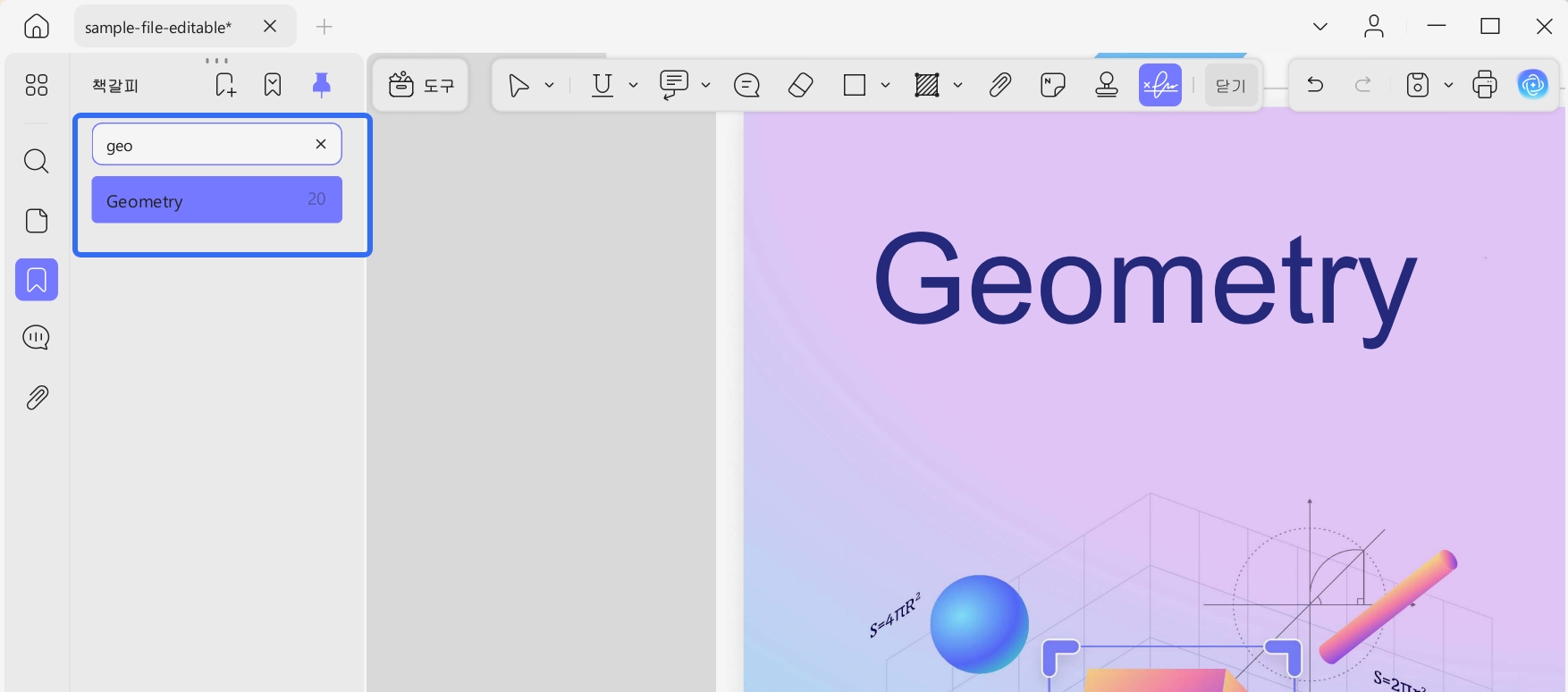Viewport: 1568px width, 692px height.
Task: Open the stamp tool
Action: pyautogui.click(x=1107, y=85)
